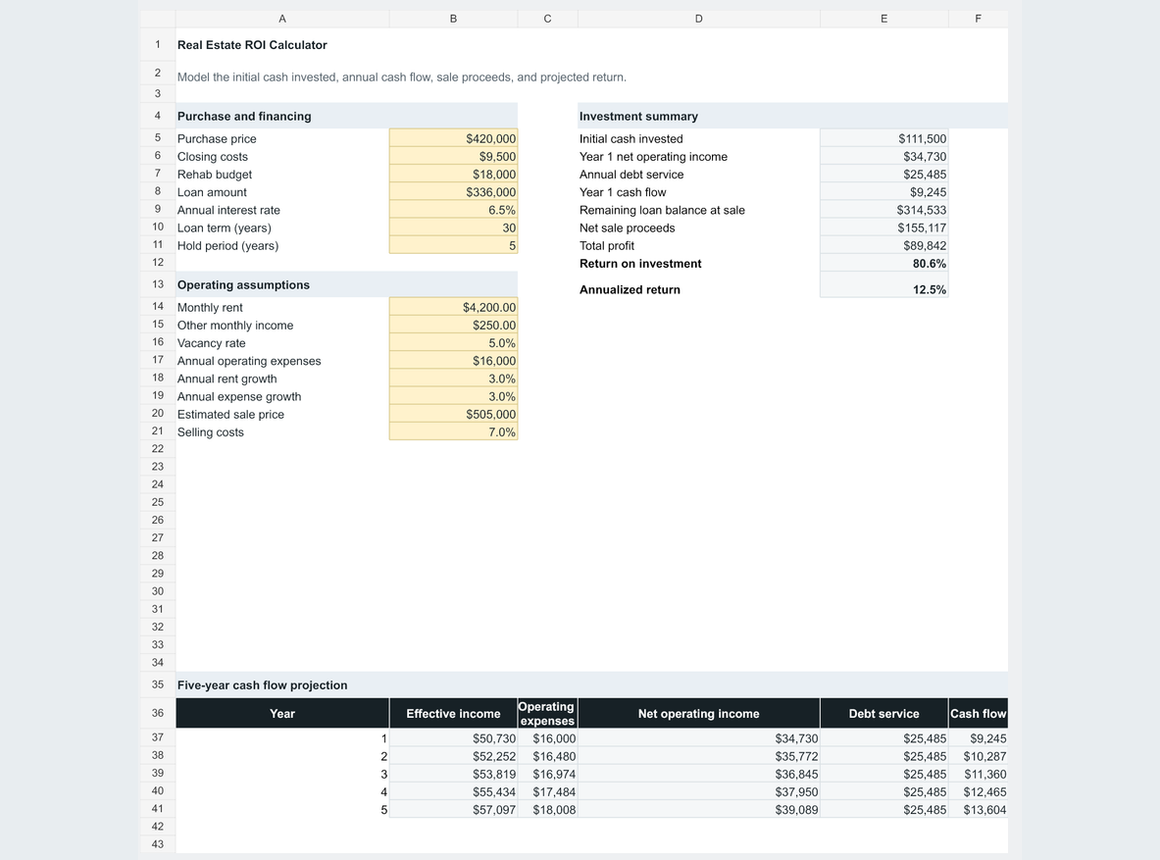Select the Return on investment result cell
The width and height of the screenshot is (1160, 860).
[x=884, y=263]
